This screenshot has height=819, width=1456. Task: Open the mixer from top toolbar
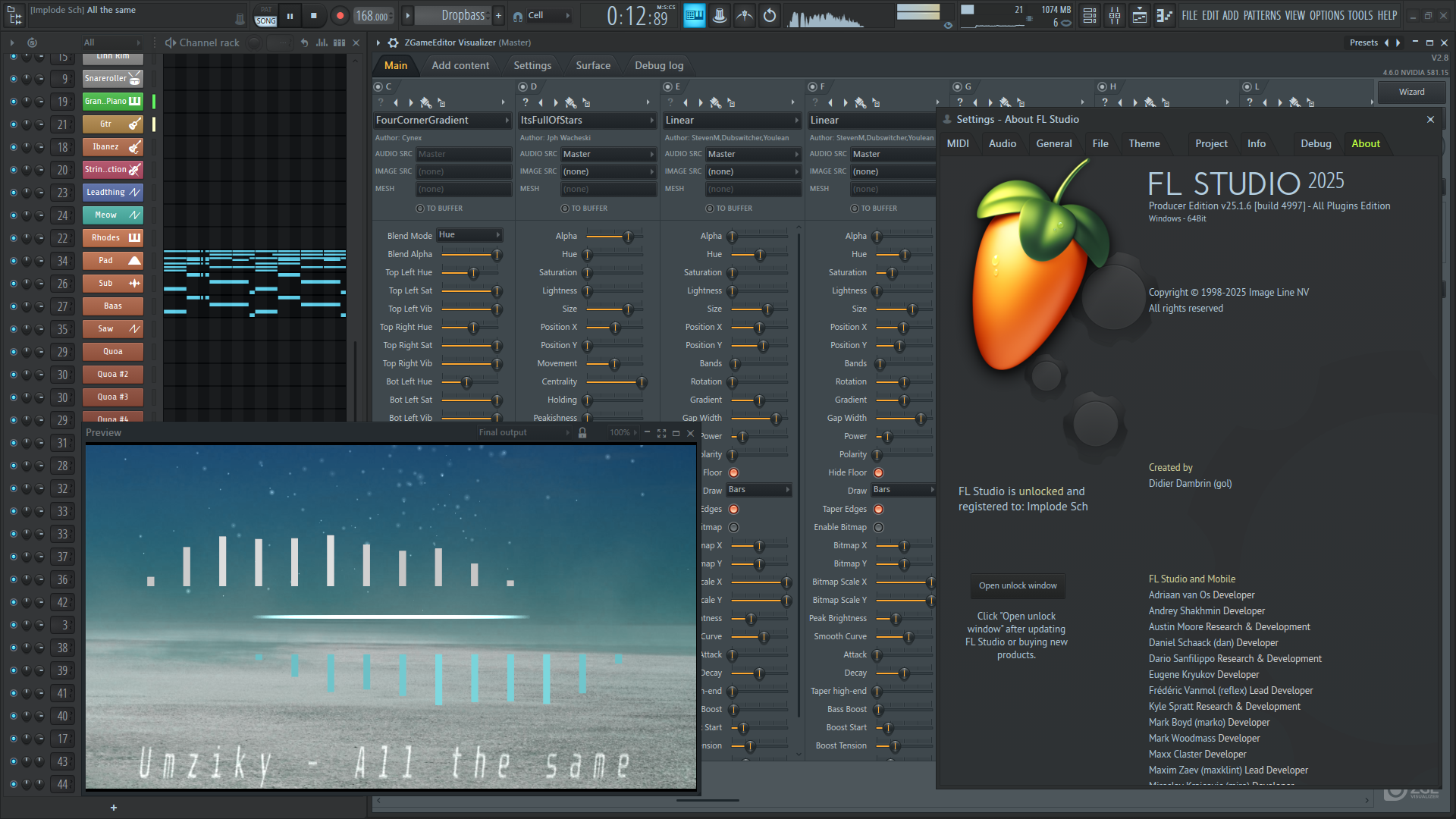(1115, 15)
